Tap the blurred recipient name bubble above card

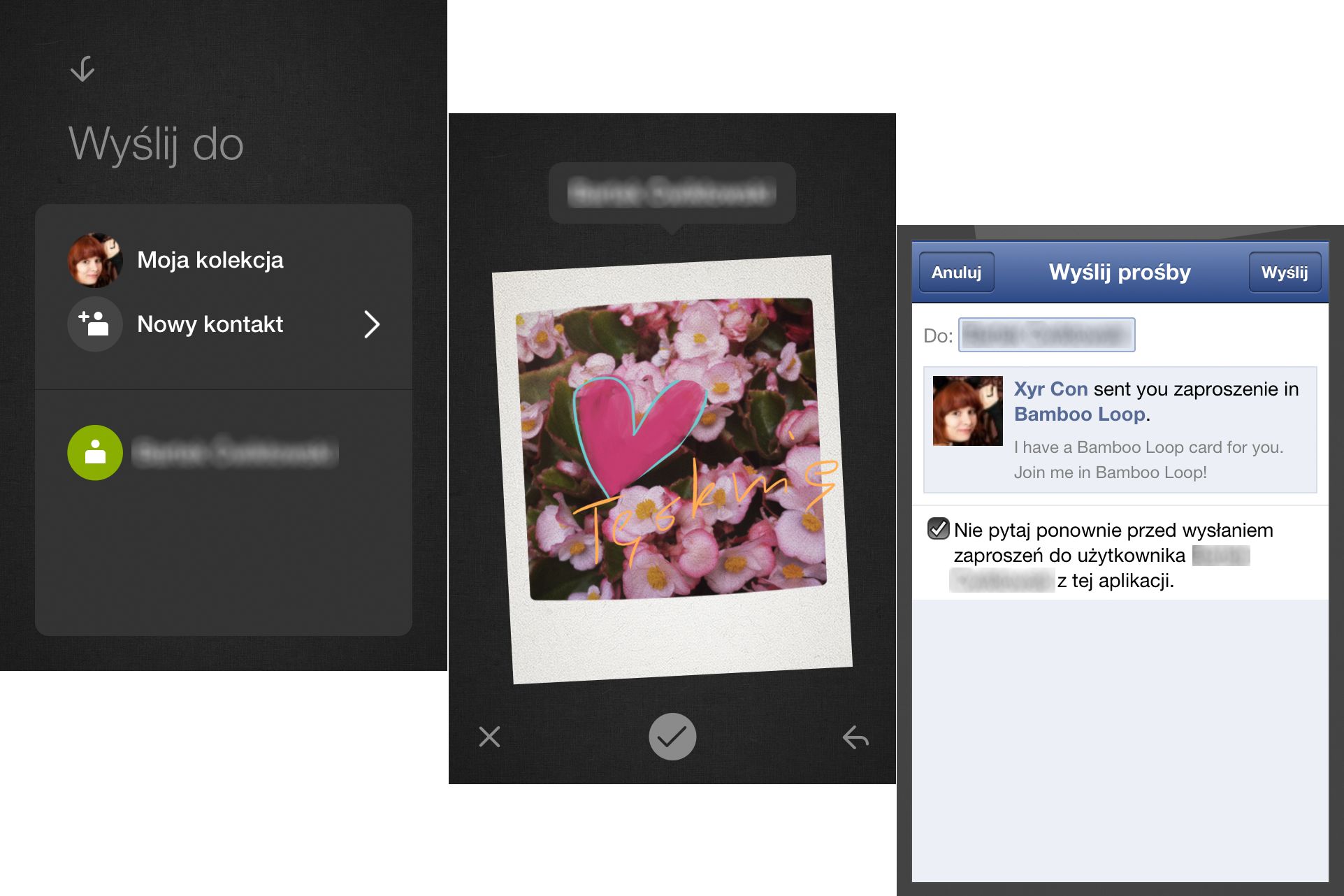pos(672,193)
